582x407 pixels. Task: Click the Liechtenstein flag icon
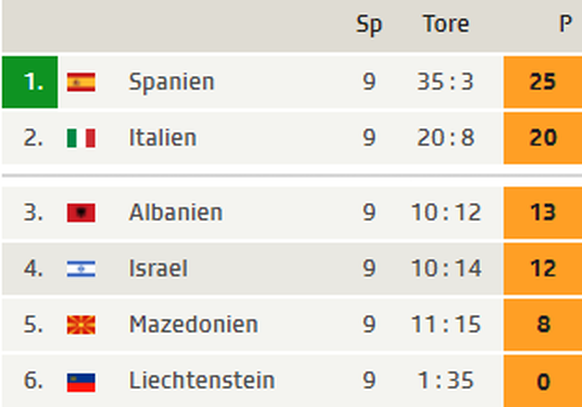(81, 383)
